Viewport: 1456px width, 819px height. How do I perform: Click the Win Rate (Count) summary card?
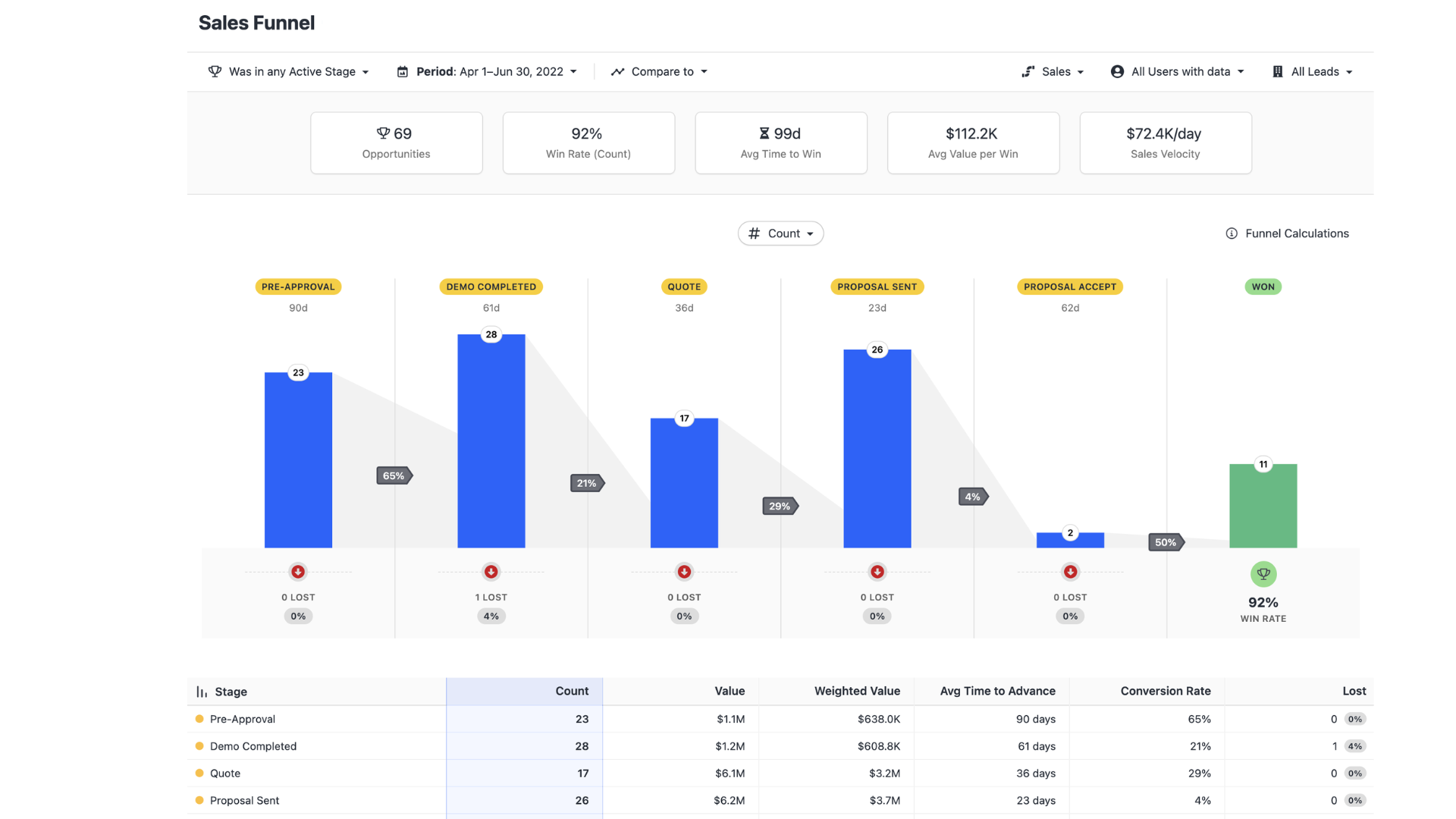click(x=588, y=143)
